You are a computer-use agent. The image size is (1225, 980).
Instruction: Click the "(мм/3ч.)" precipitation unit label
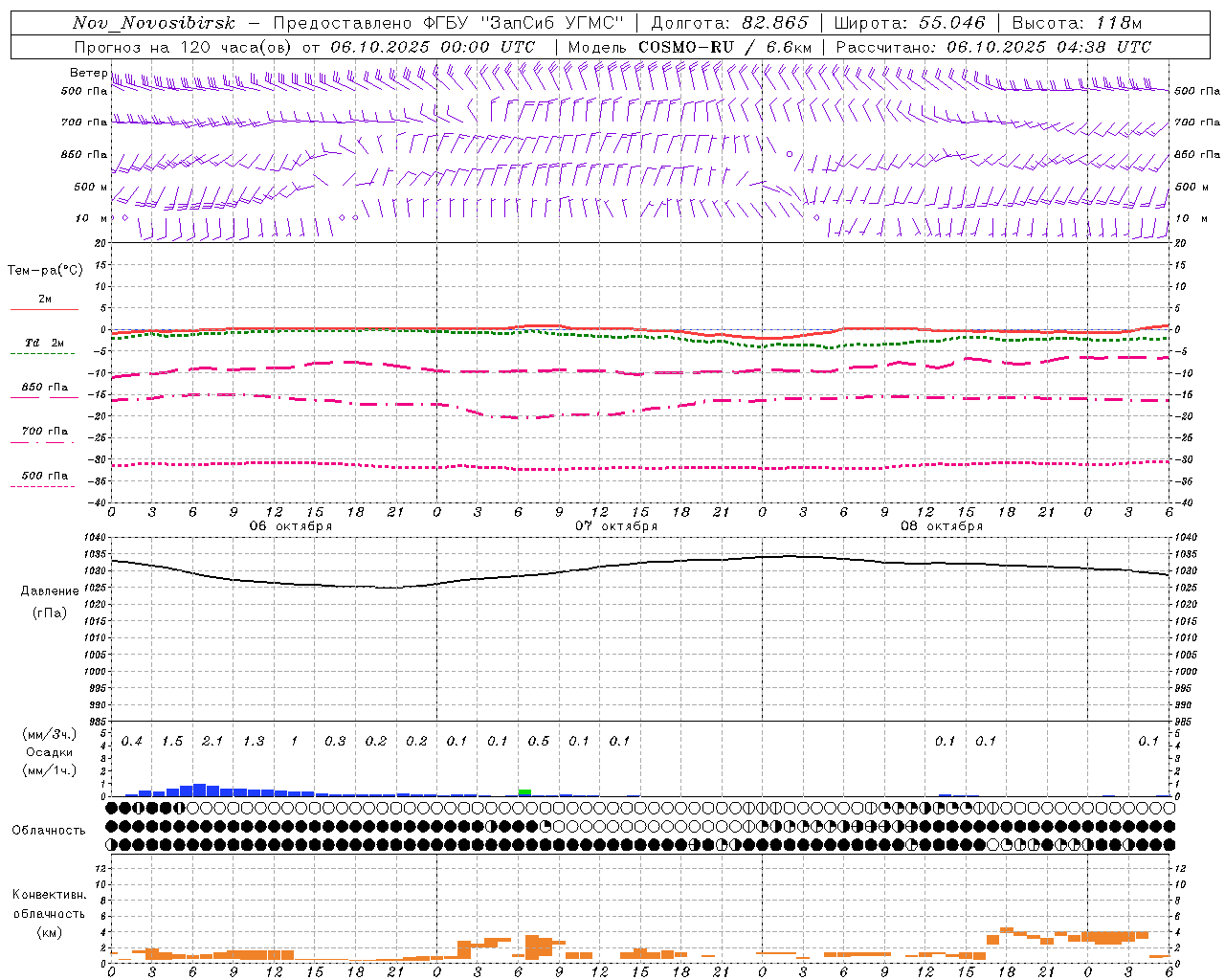[50, 735]
